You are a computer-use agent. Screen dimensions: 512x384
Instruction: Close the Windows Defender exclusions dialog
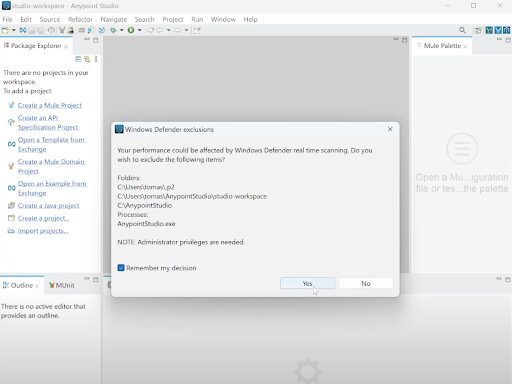pyautogui.click(x=390, y=129)
